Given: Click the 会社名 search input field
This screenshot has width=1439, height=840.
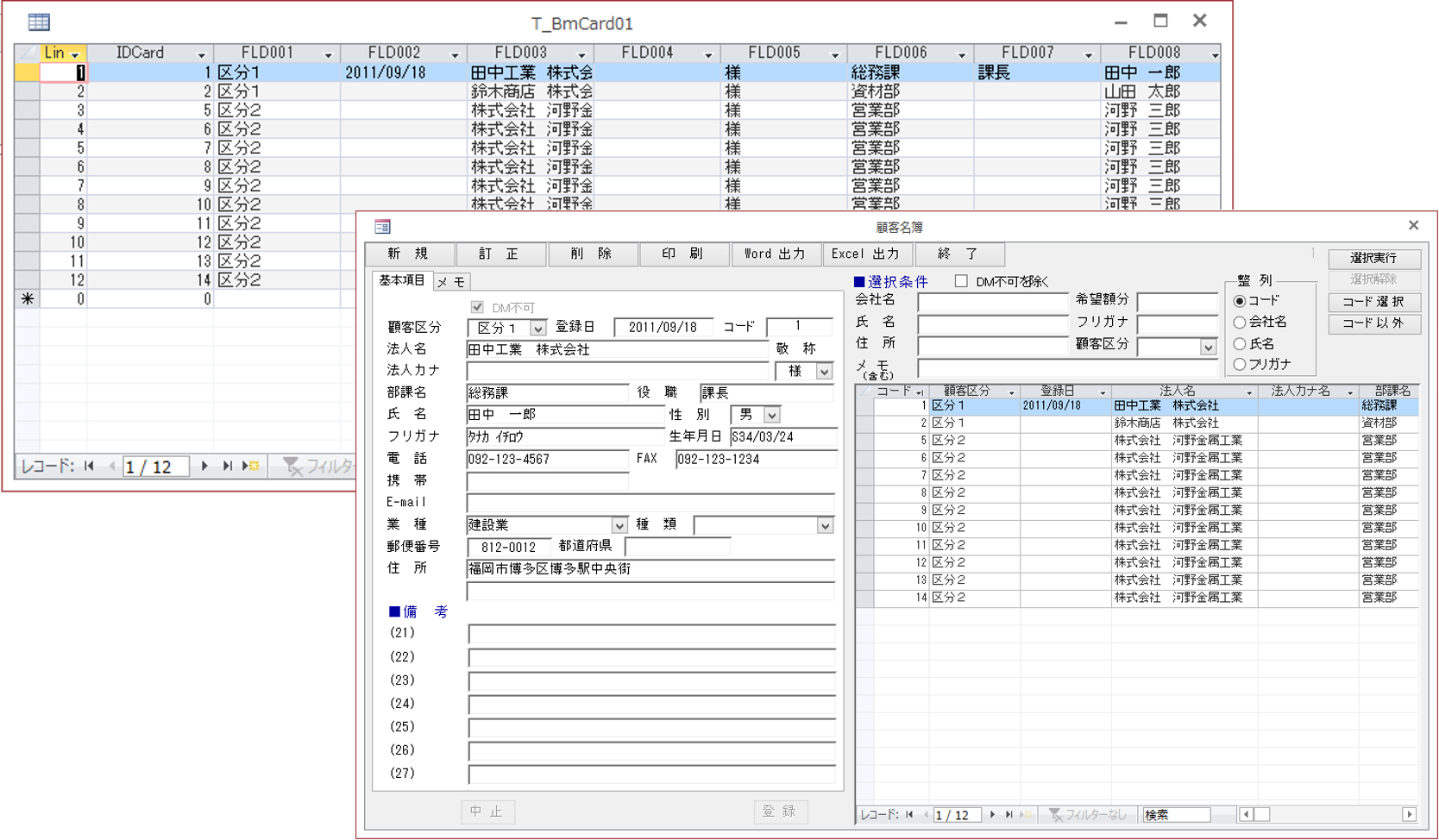Looking at the screenshot, I should click(x=992, y=302).
